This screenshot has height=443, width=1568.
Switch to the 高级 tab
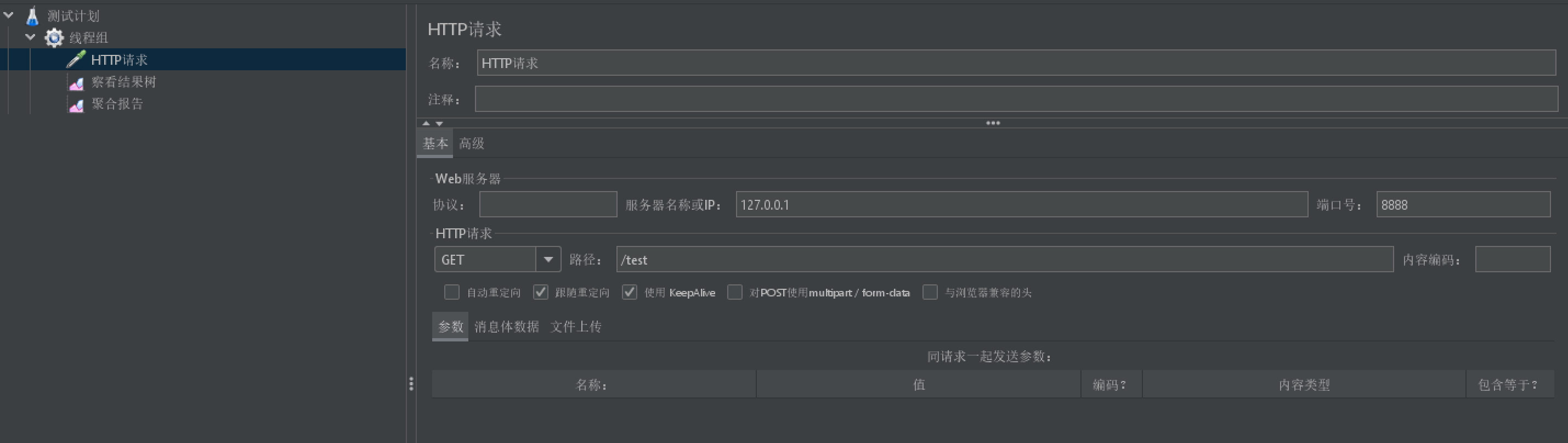click(x=471, y=143)
